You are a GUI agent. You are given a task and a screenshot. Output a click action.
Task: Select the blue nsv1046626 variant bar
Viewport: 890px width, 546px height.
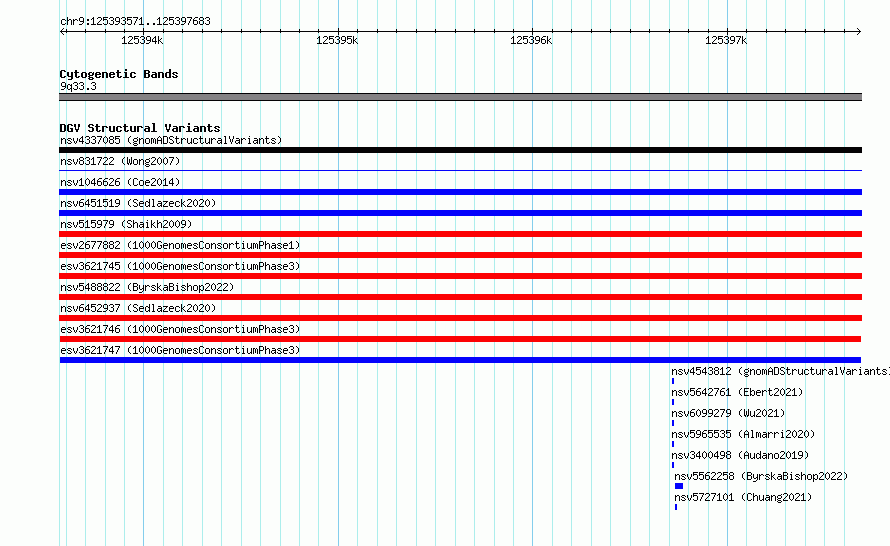click(x=460, y=192)
